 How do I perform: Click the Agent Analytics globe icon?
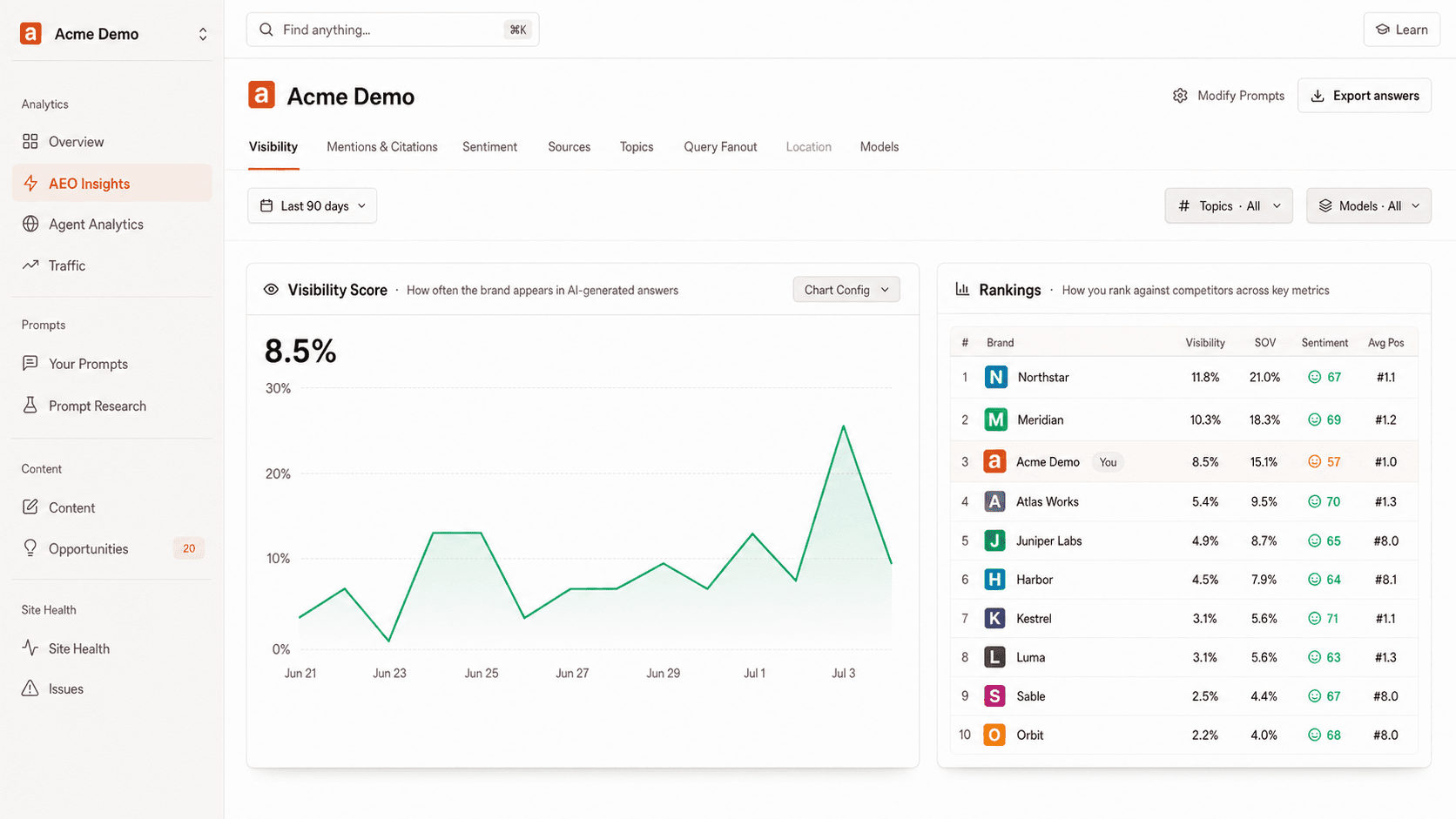30,224
